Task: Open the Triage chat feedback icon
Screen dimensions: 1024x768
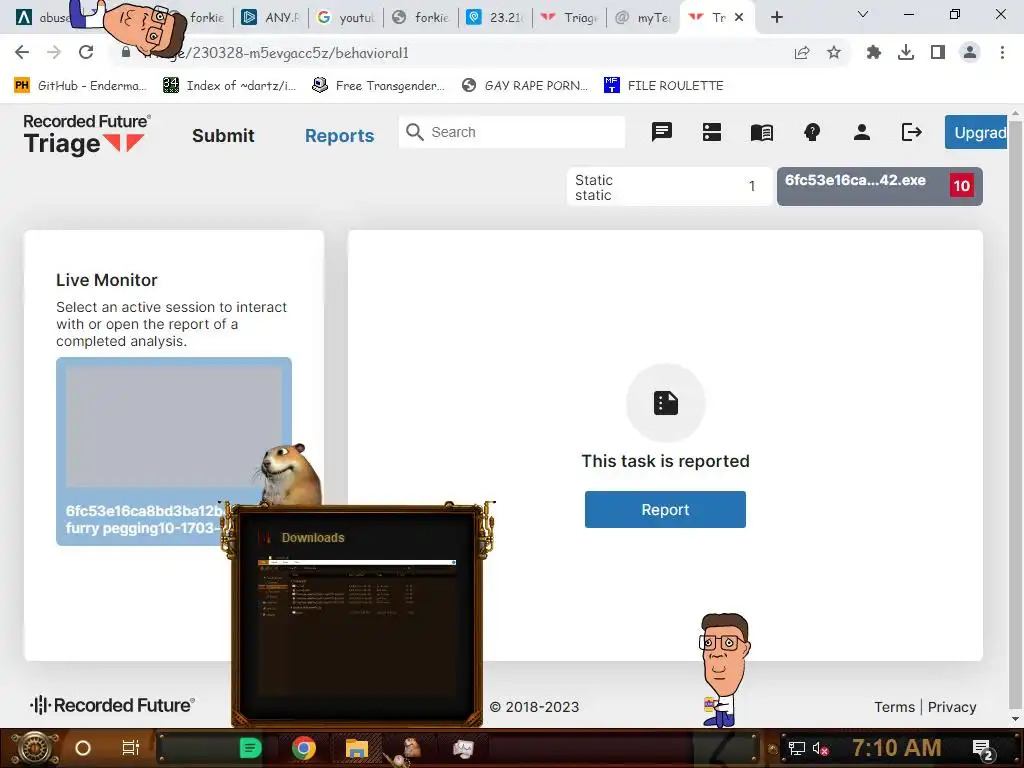Action: [662, 132]
